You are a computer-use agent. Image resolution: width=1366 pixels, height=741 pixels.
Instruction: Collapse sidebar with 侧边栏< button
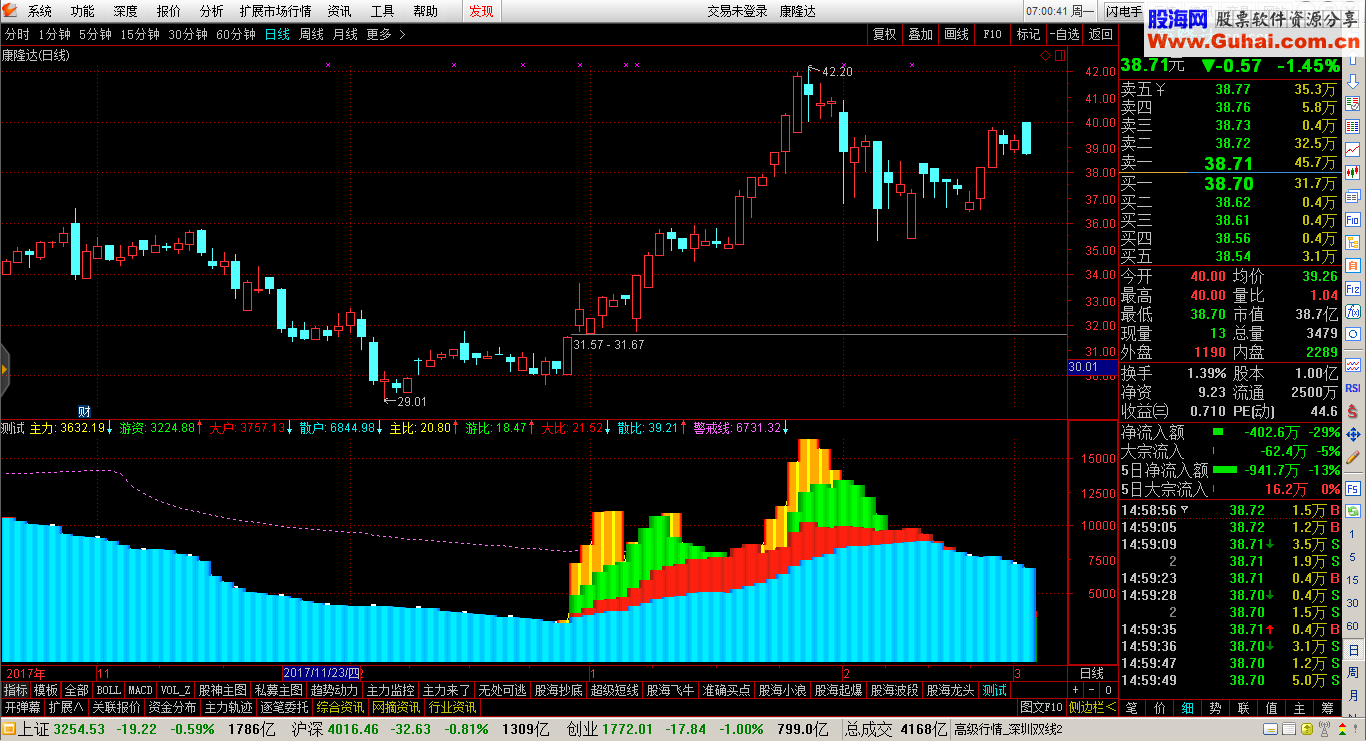(1092, 707)
